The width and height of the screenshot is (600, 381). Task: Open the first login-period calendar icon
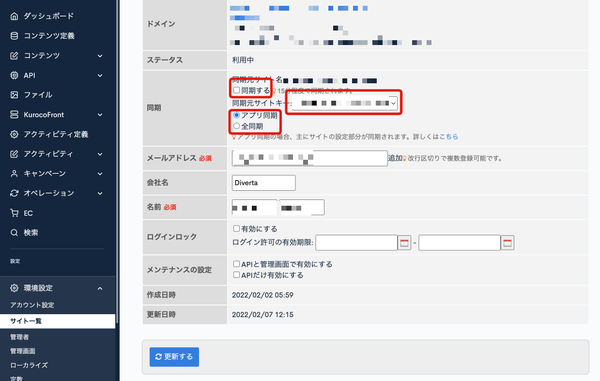[x=404, y=243]
